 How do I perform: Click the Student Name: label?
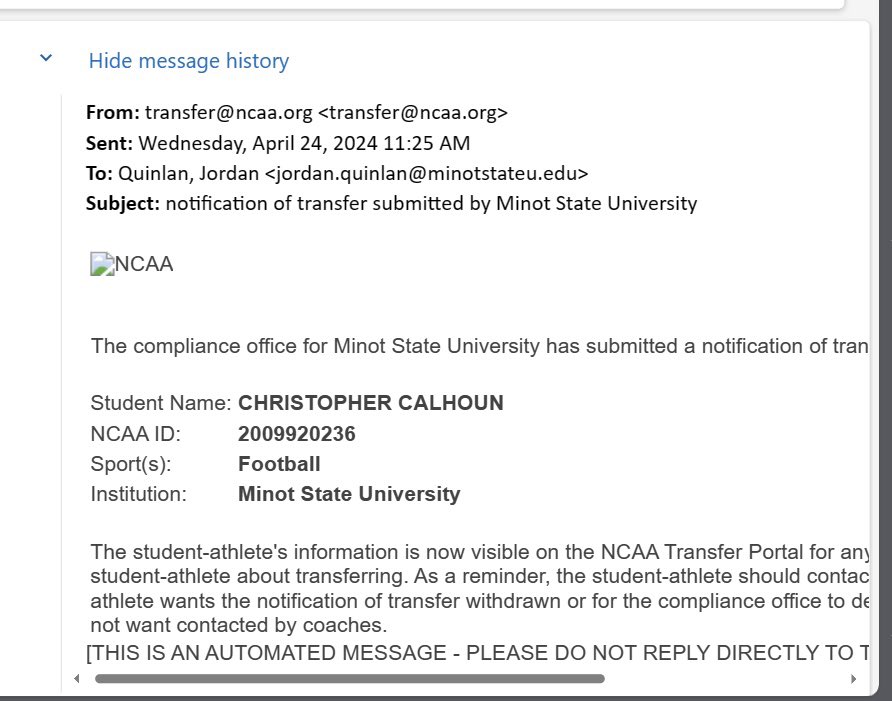[x=161, y=403]
